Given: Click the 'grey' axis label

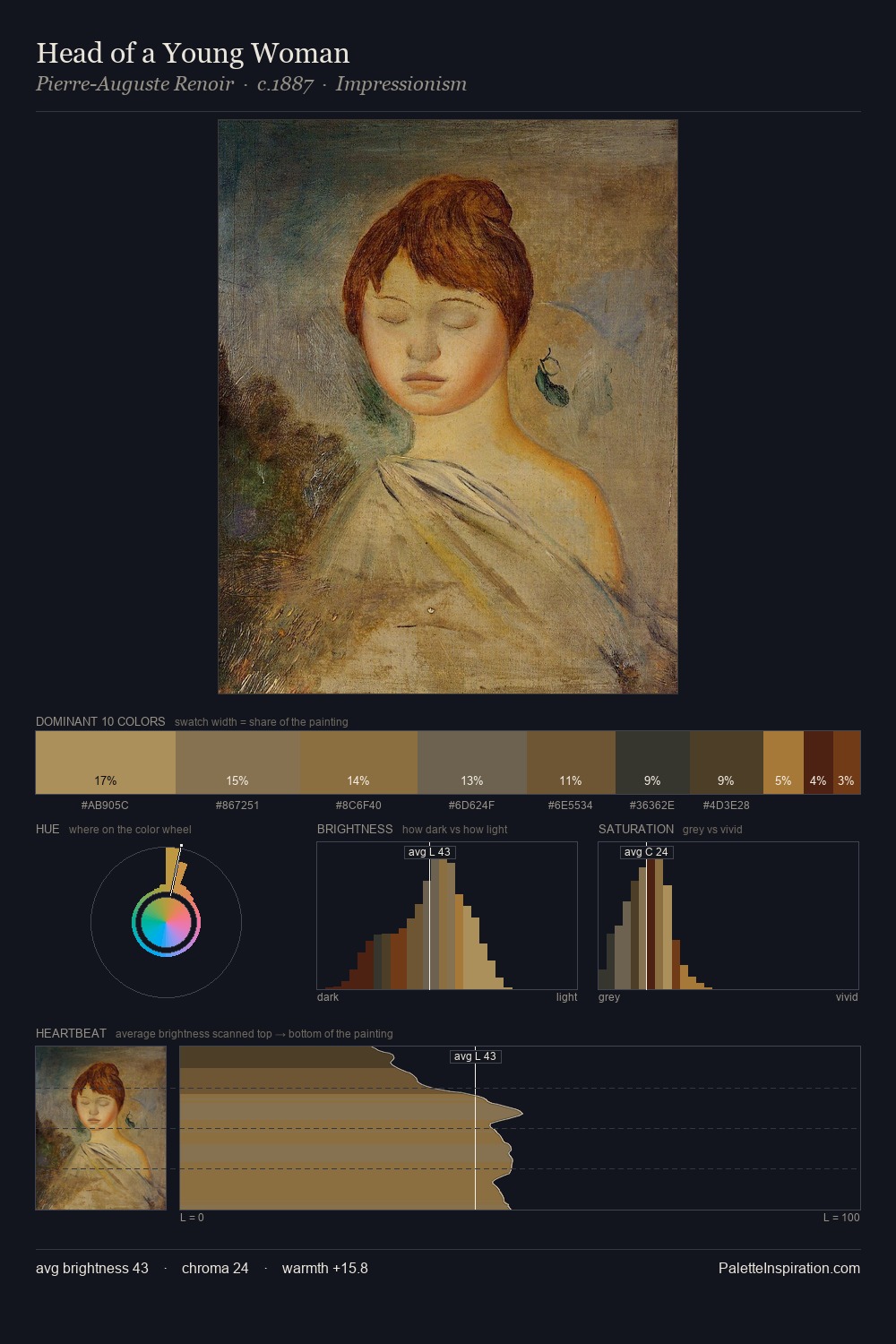Looking at the screenshot, I should (609, 996).
